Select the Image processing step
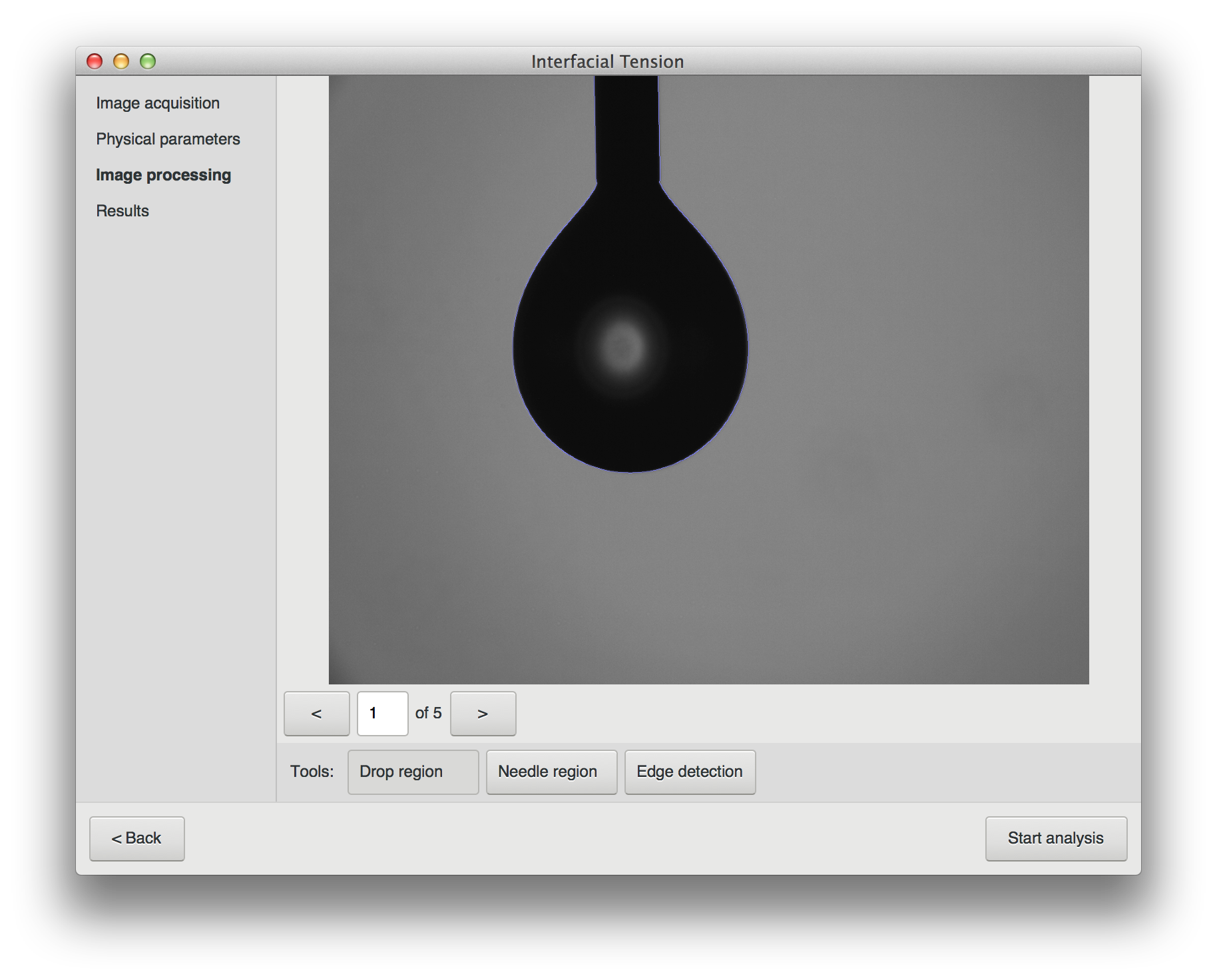This screenshot has height=980, width=1217. pyautogui.click(x=163, y=175)
